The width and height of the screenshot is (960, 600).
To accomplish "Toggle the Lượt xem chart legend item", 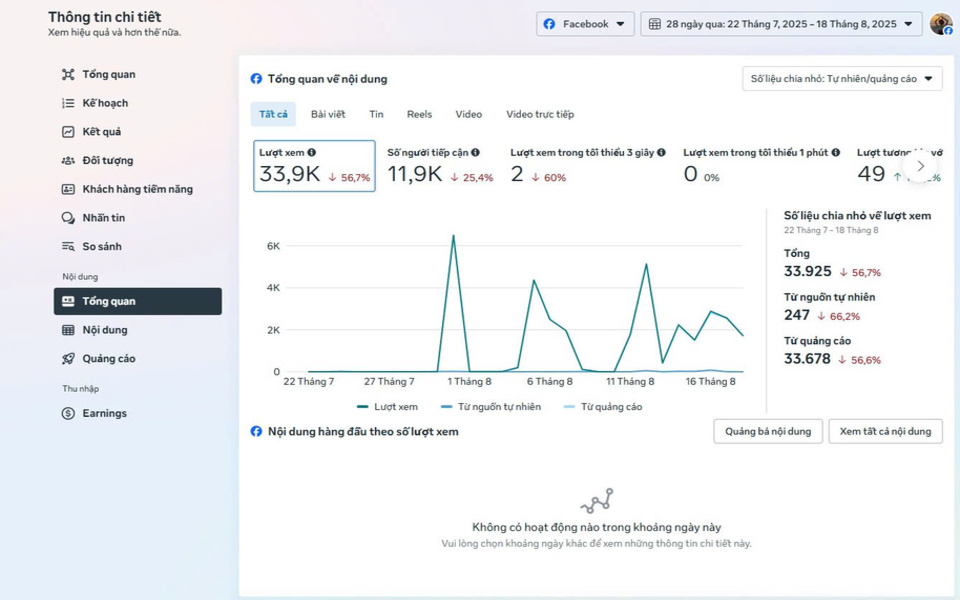I will [390, 407].
